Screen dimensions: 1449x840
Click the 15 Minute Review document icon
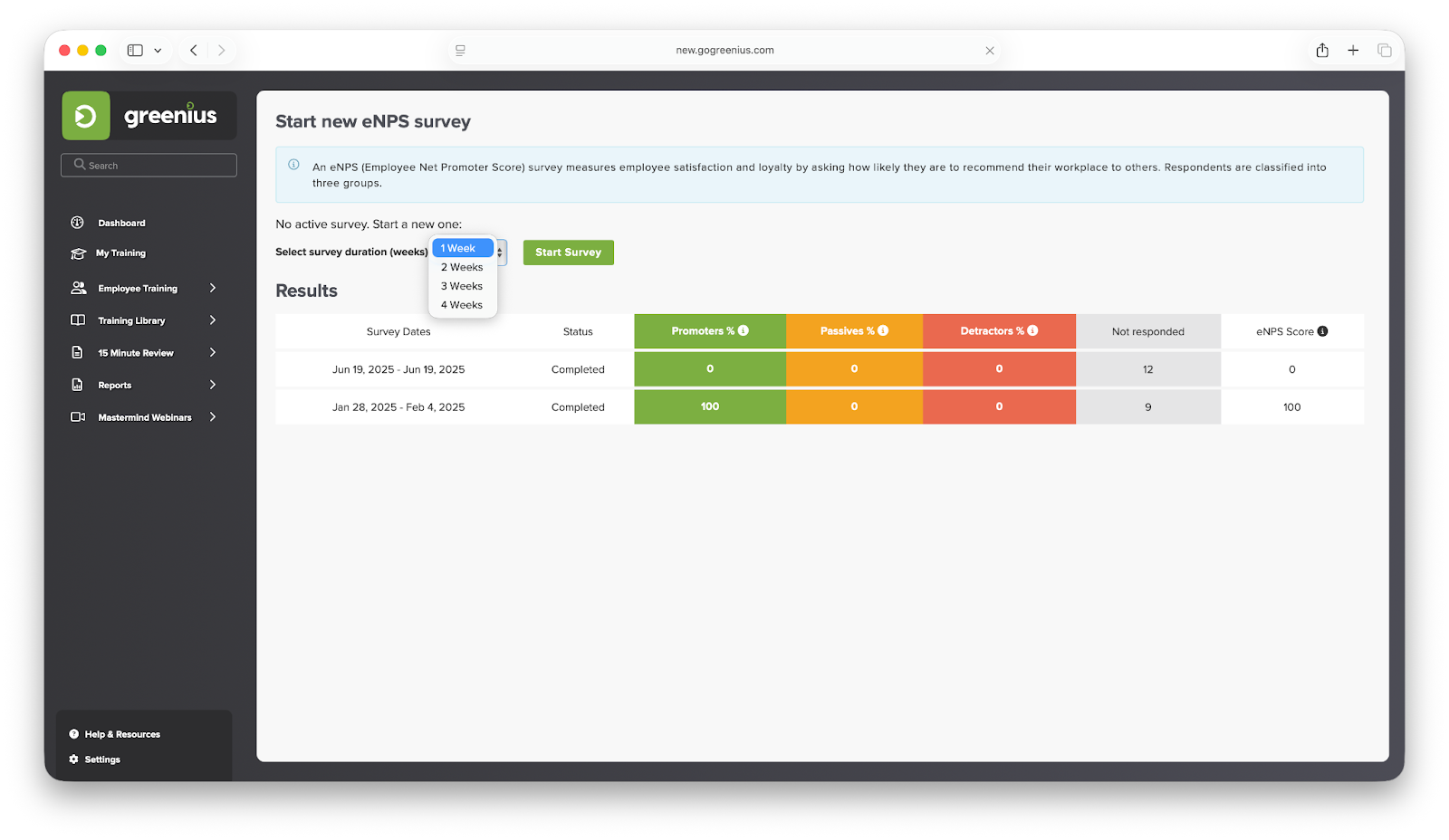coord(78,353)
